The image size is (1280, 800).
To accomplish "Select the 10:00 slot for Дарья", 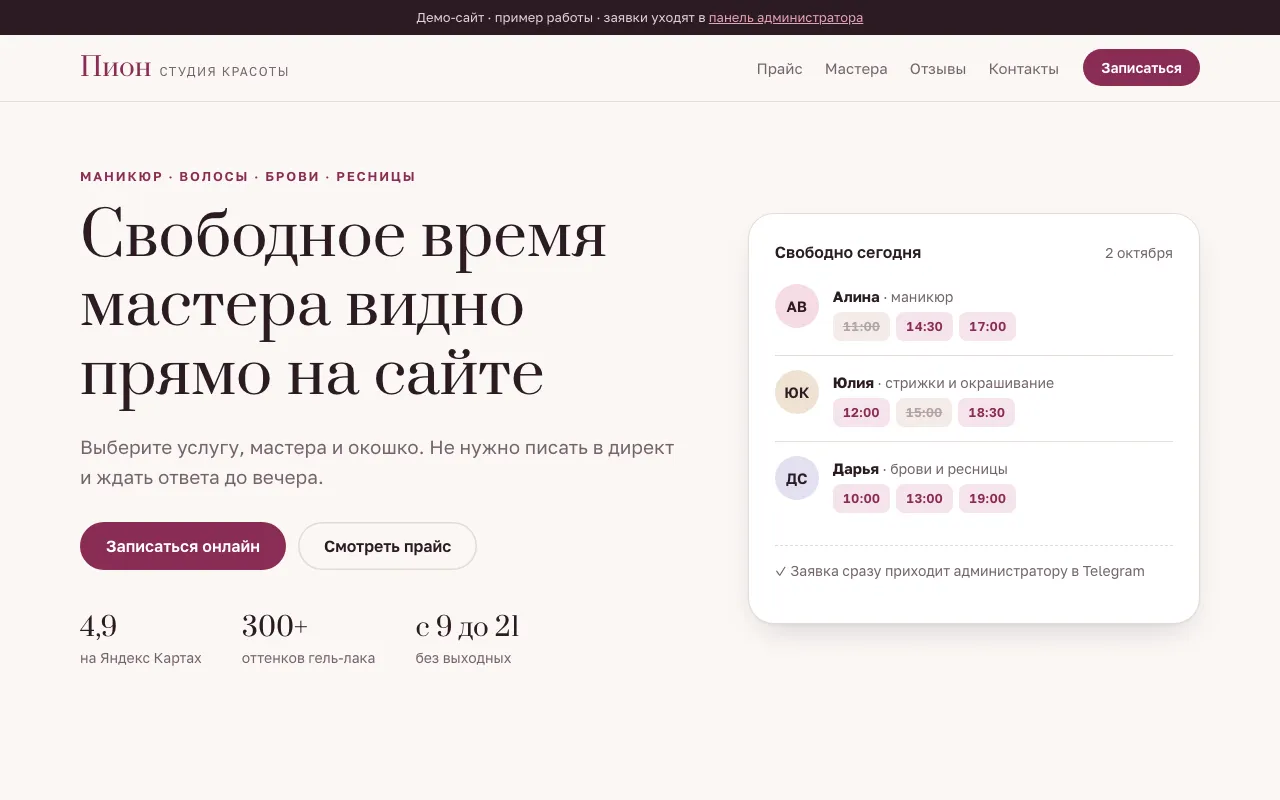I will [x=861, y=498].
